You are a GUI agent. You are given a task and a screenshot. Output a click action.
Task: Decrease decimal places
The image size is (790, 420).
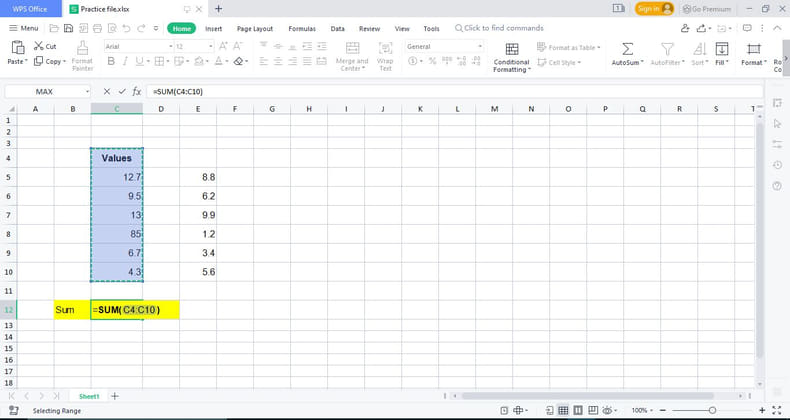coord(476,61)
